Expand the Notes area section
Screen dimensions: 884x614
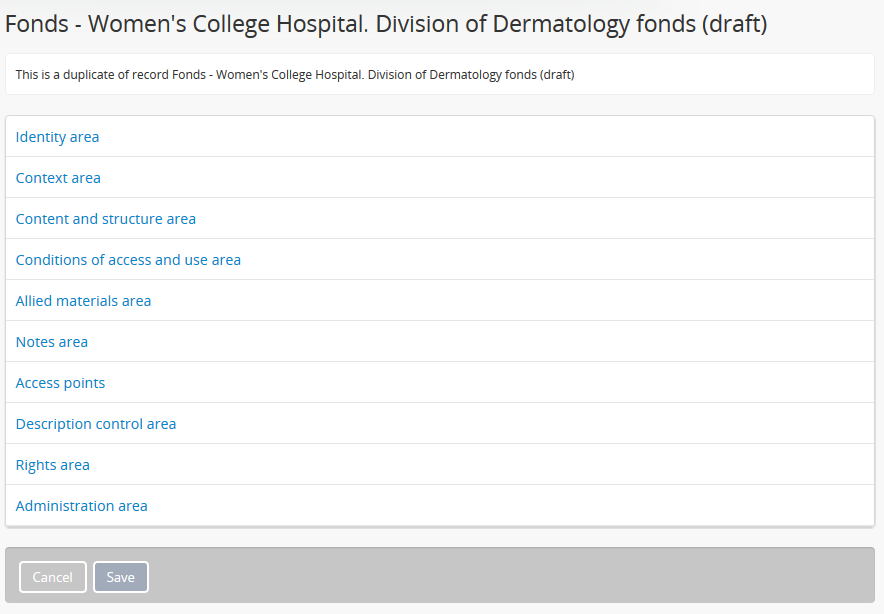coord(52,342)
